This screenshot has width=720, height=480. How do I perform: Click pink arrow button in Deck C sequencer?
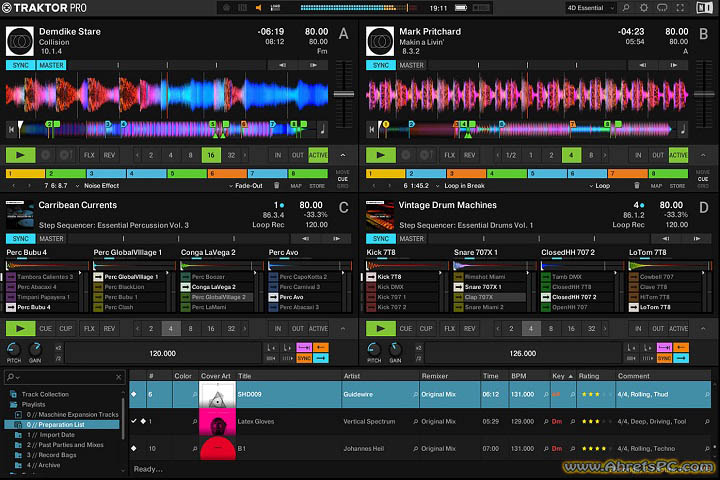[304, 348]
